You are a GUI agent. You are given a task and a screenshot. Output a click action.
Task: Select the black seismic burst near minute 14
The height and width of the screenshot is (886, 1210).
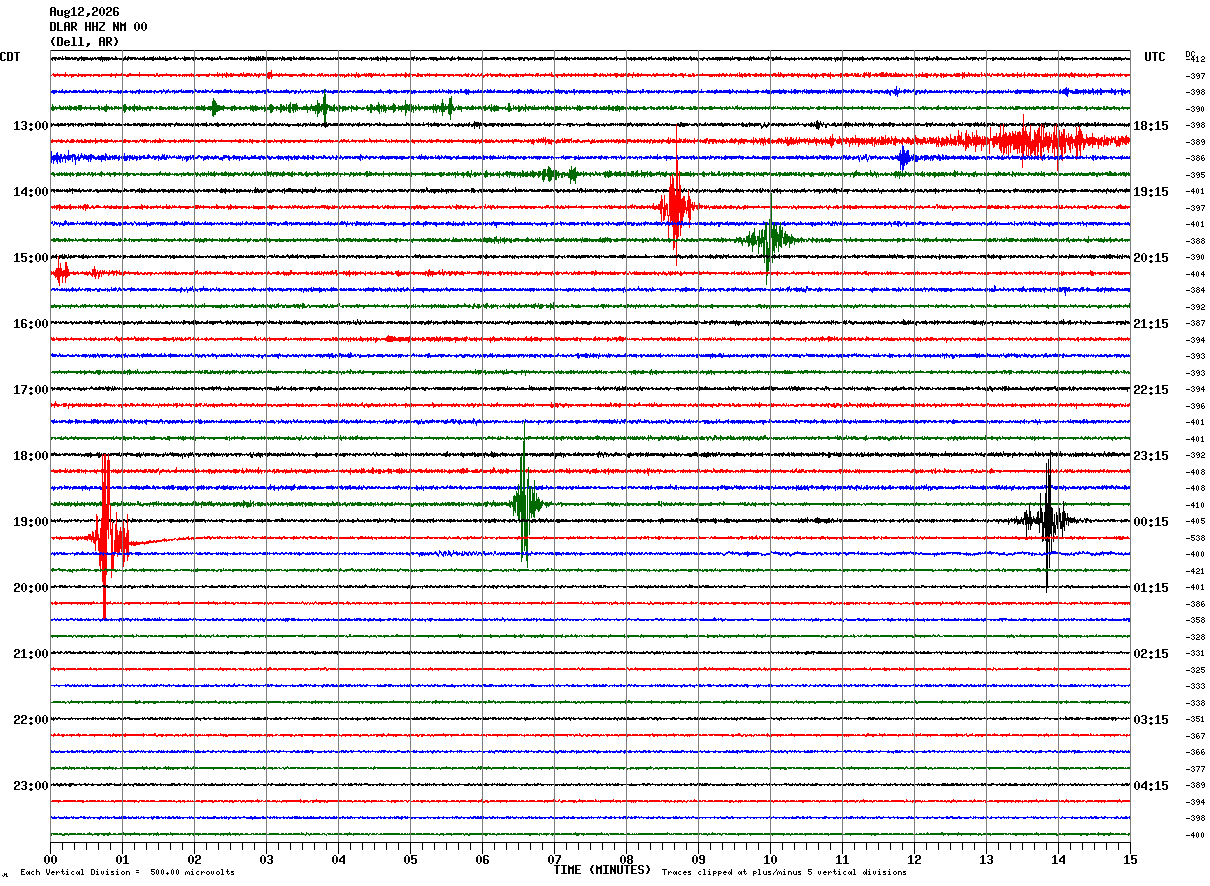tap(1047, 520)
